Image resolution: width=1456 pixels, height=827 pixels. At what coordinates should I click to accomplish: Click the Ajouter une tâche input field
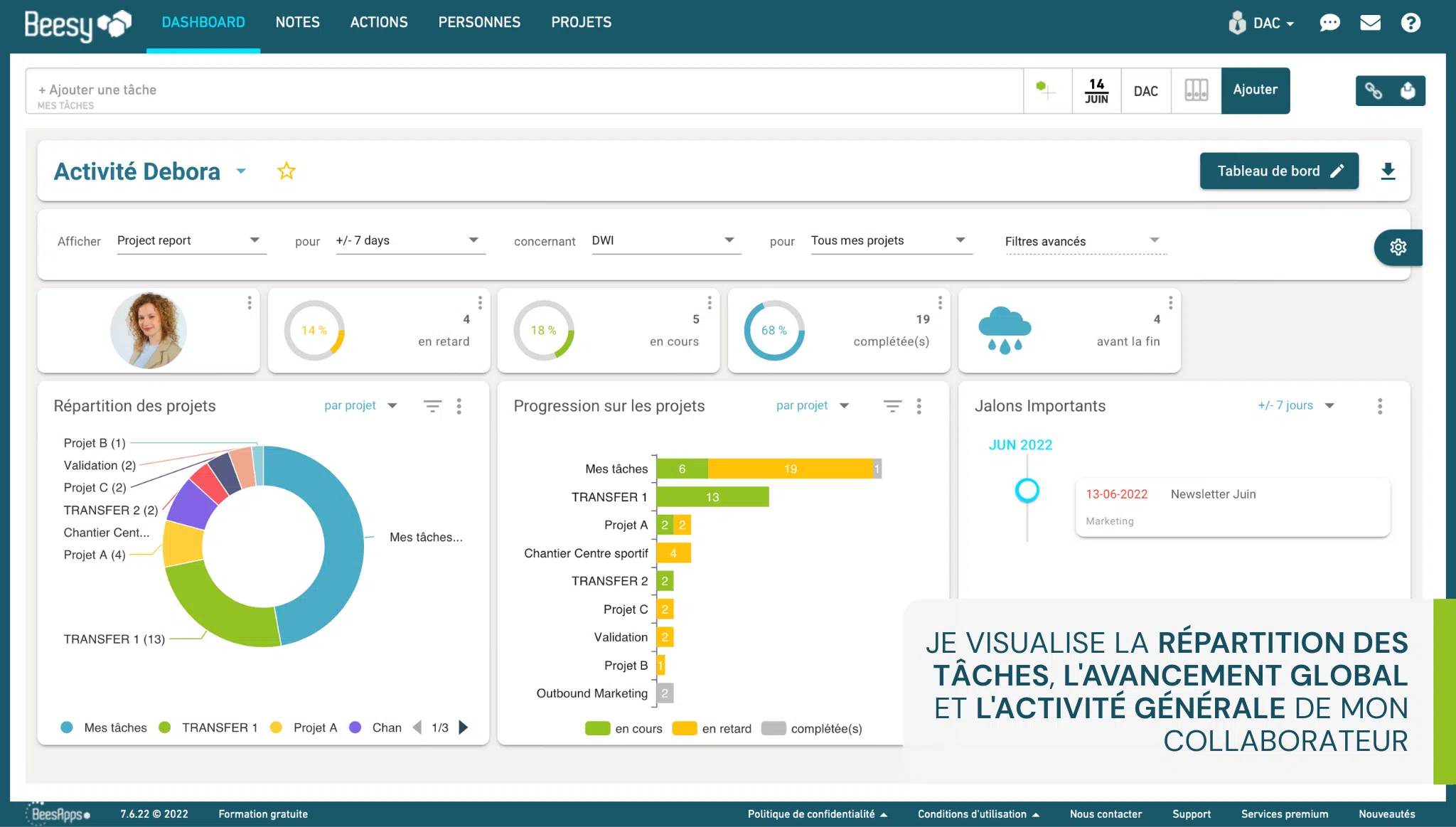click(524, 91)
